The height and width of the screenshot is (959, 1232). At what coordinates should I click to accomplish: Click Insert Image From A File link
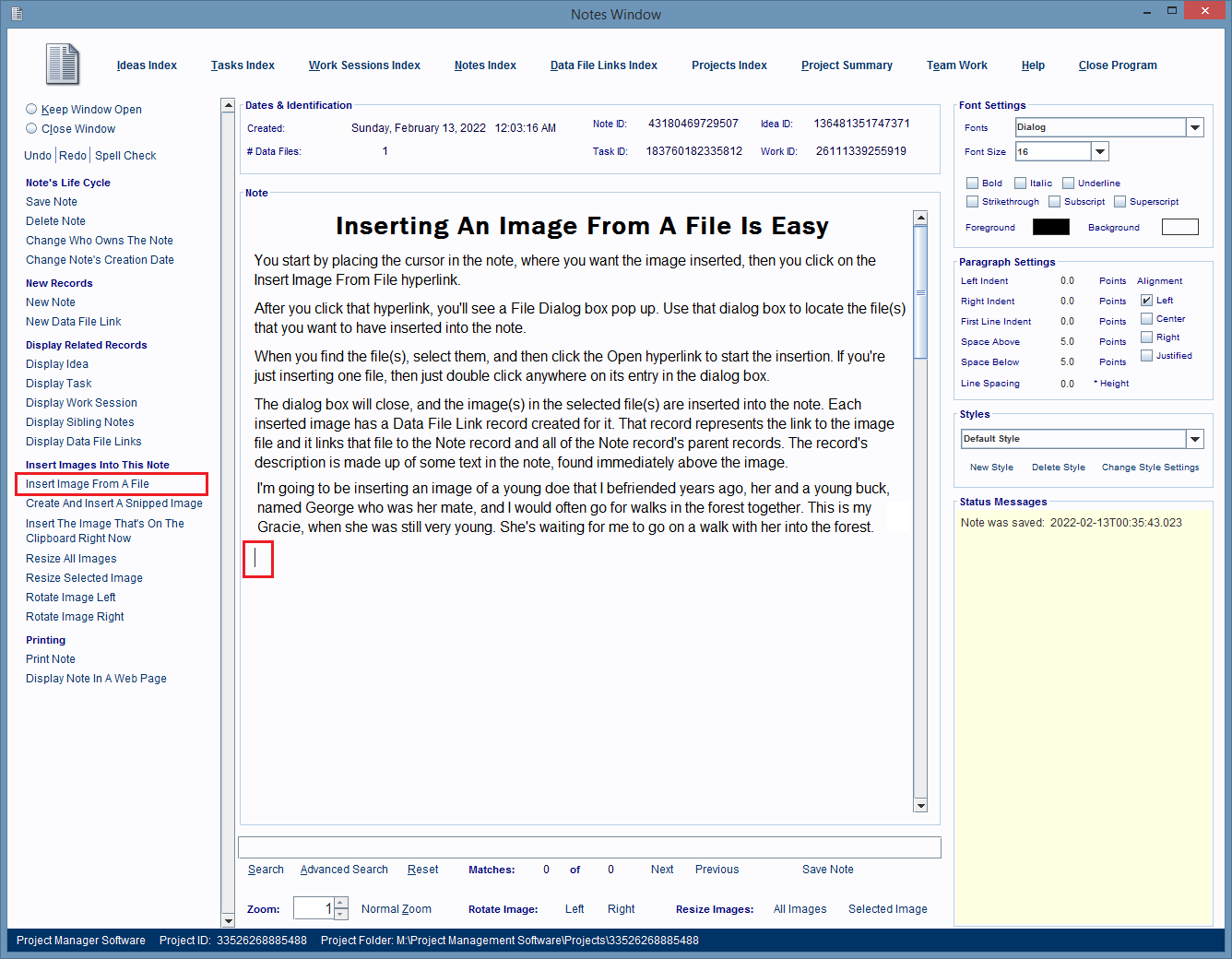88,484
